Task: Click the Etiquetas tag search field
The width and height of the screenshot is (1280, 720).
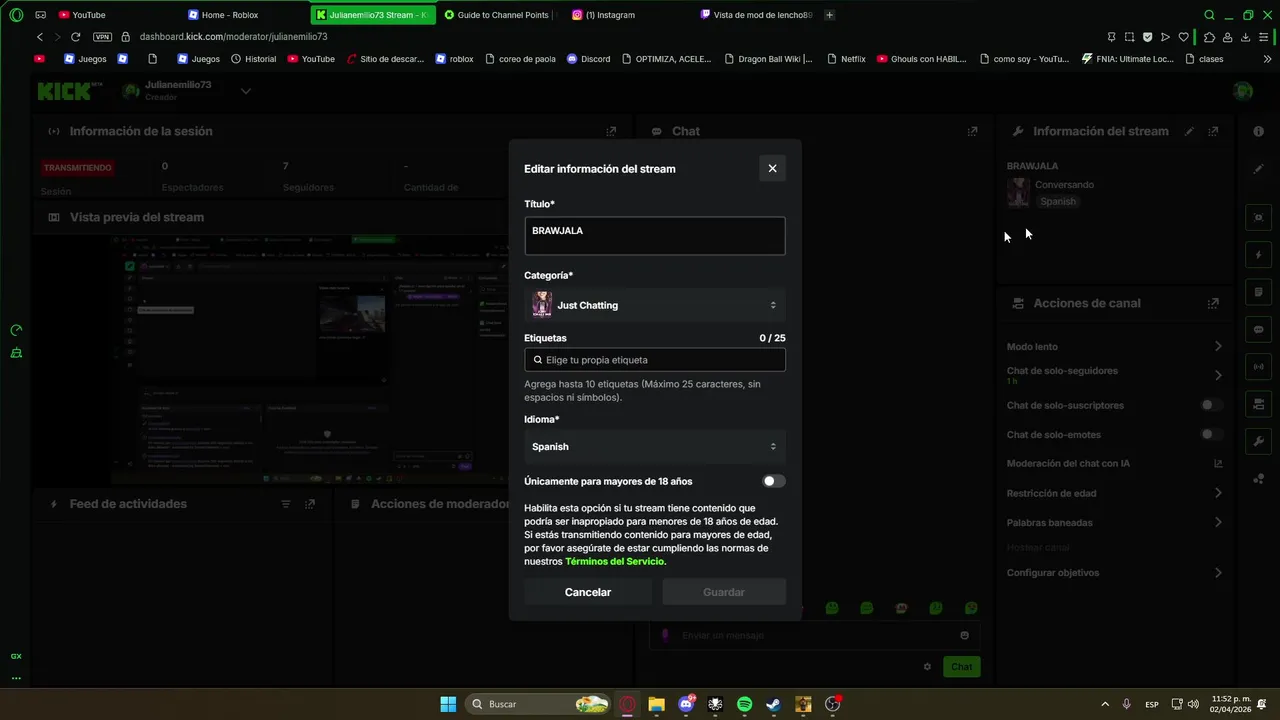Action: (654, 360)
